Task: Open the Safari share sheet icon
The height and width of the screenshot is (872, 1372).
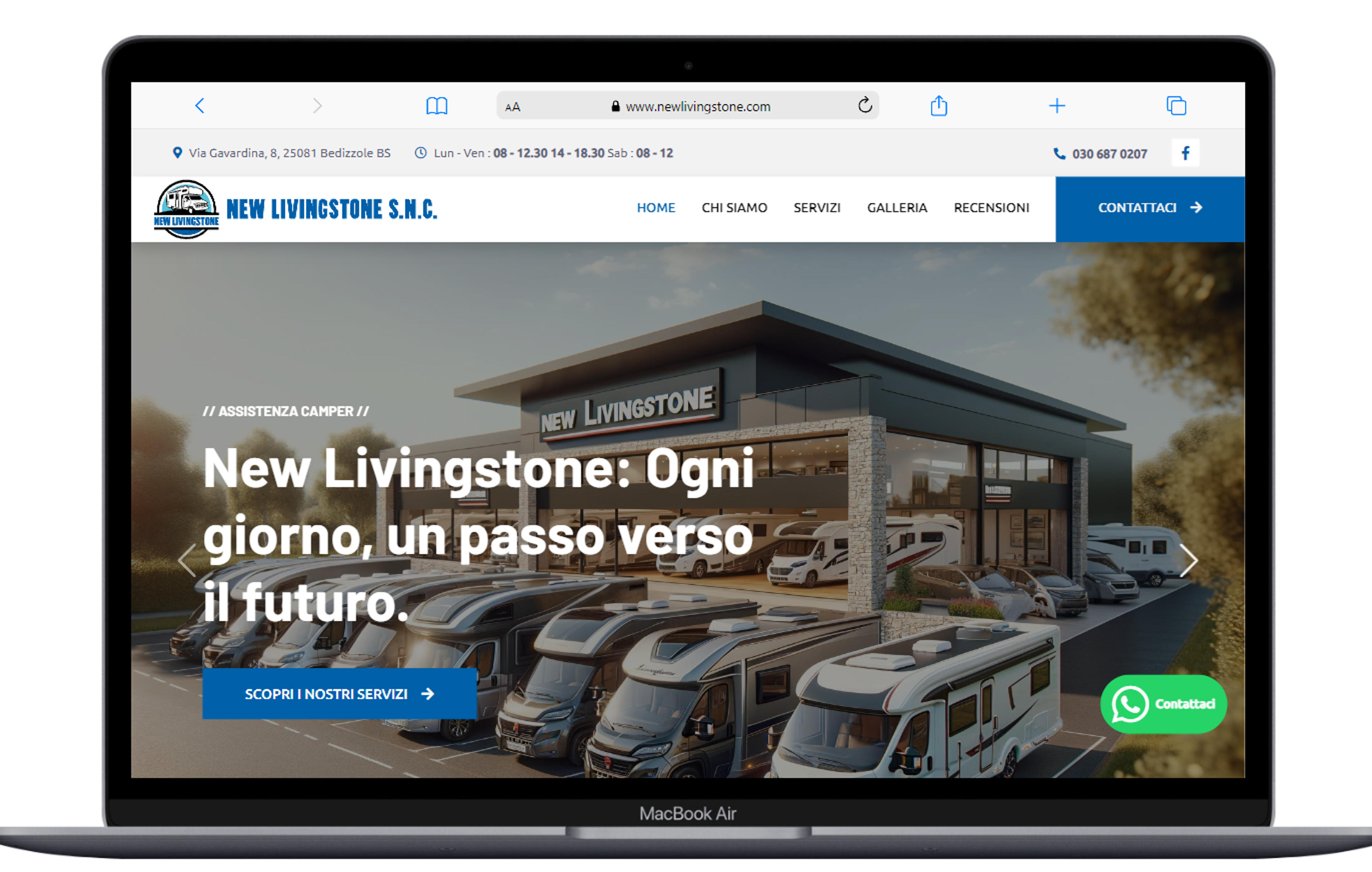Action: coord(939,105)
